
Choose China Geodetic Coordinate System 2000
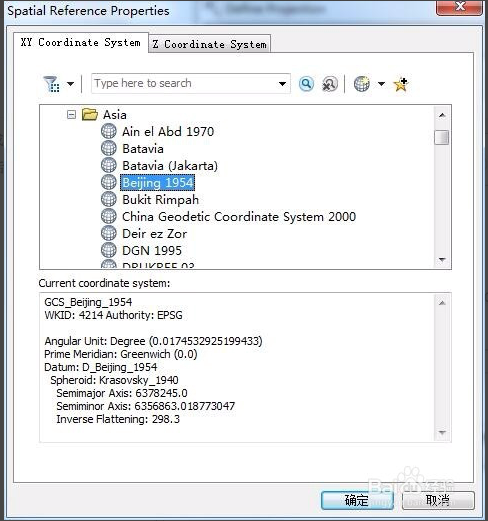[x=239, y=217]
